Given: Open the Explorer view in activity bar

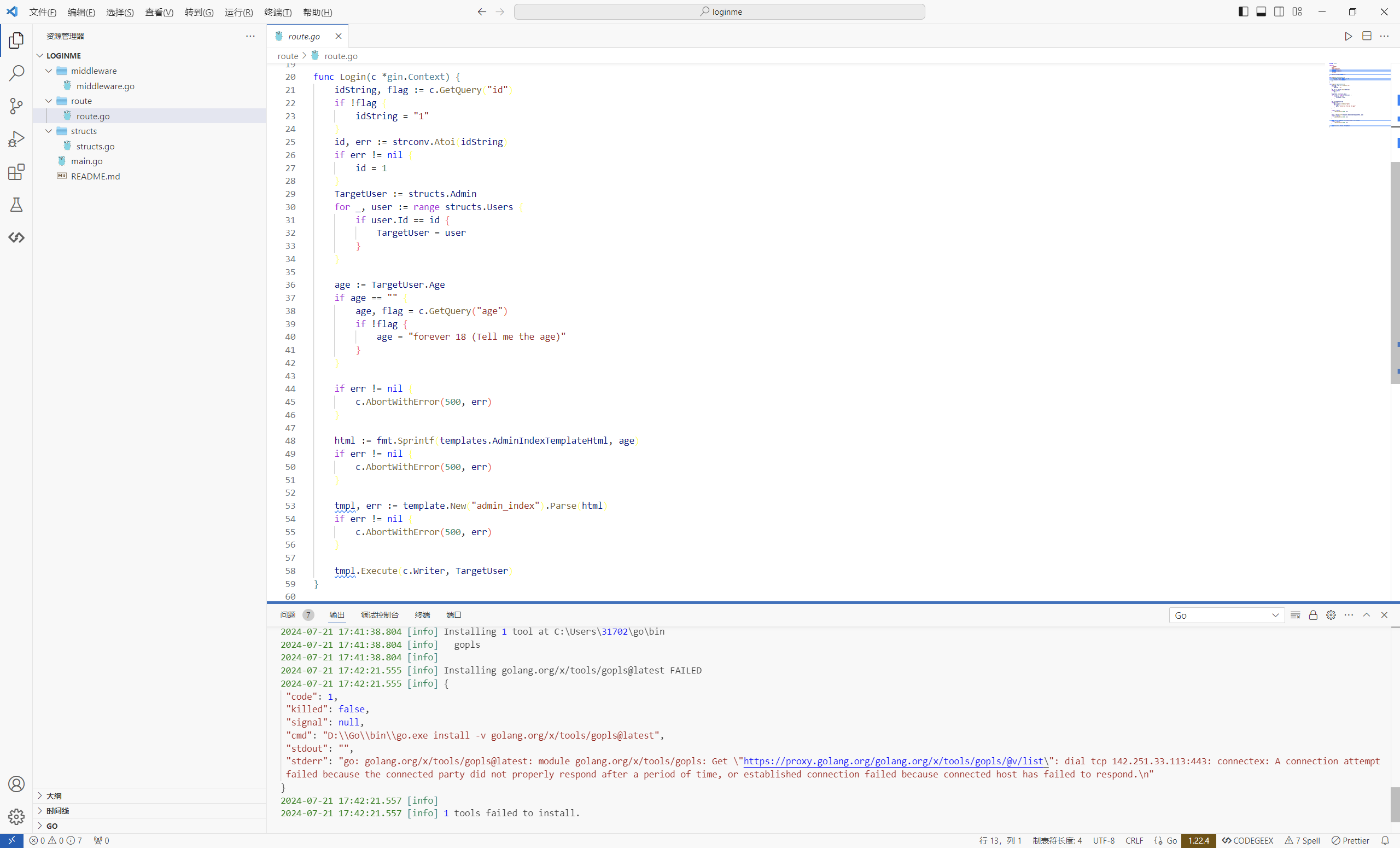Looking at the screenshot, I should (16, 40).
